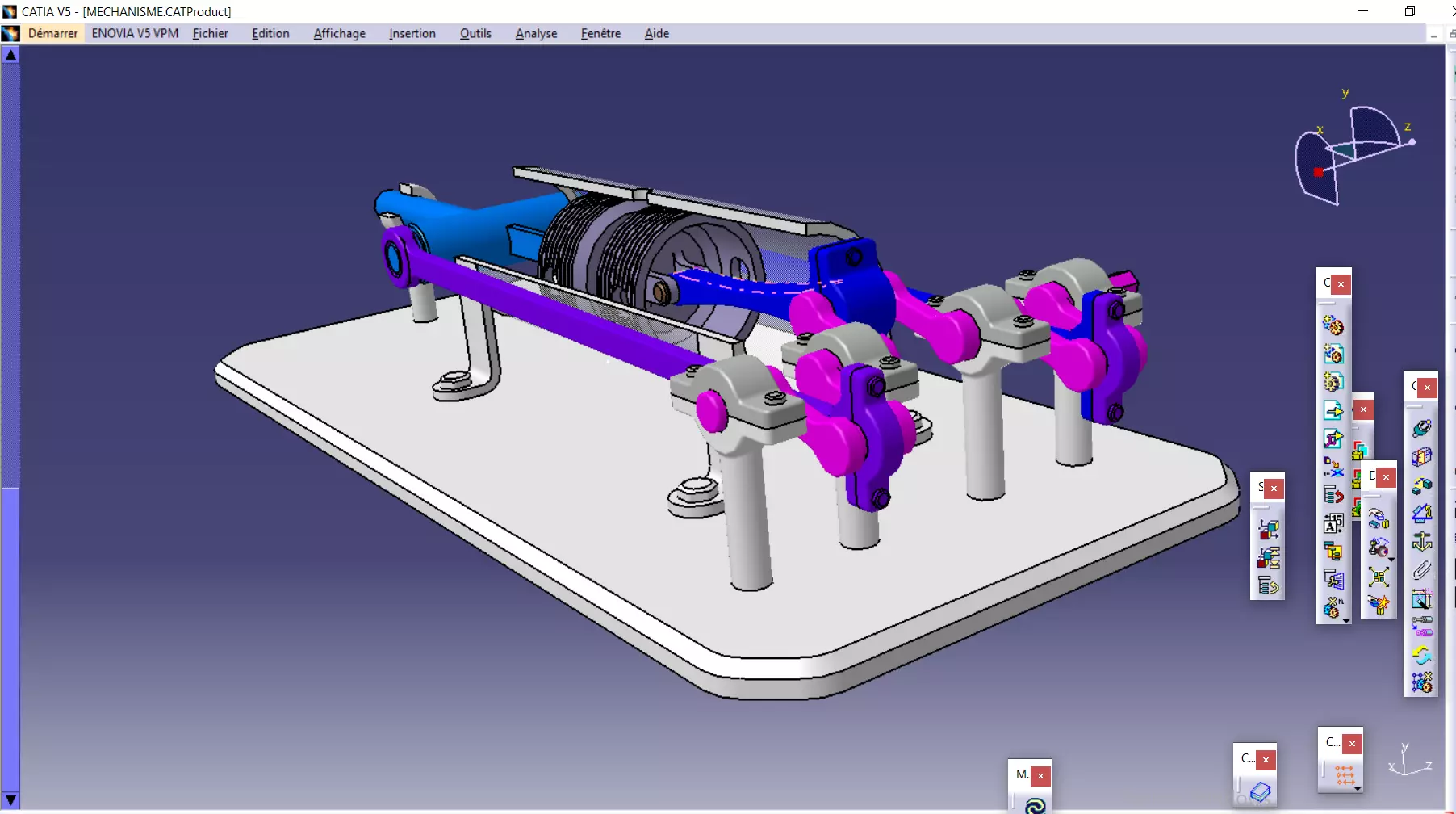Screen dimensions: 1456x814
Task: Open the Analyse menu
Action: [536, 33]
